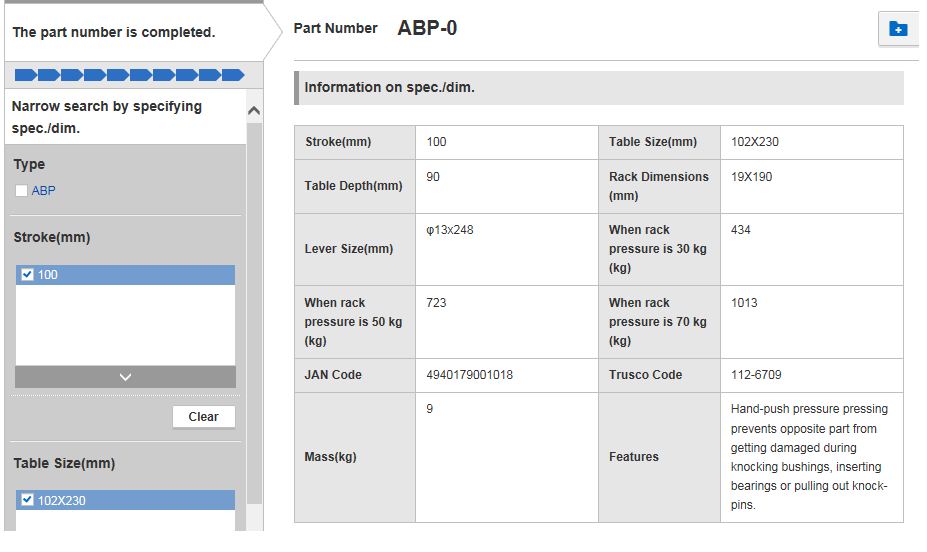Uncheck the 102X230 table size checkbox
The image size is (927, 552).
(x=27, y=500)
